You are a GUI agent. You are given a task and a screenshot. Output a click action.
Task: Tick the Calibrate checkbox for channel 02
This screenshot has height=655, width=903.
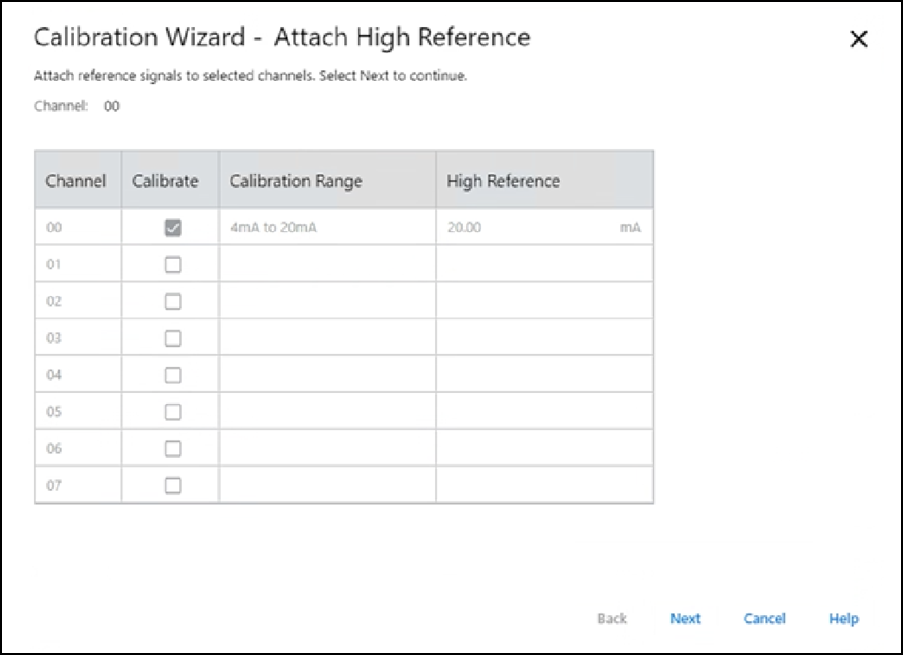tap(173, 301)
